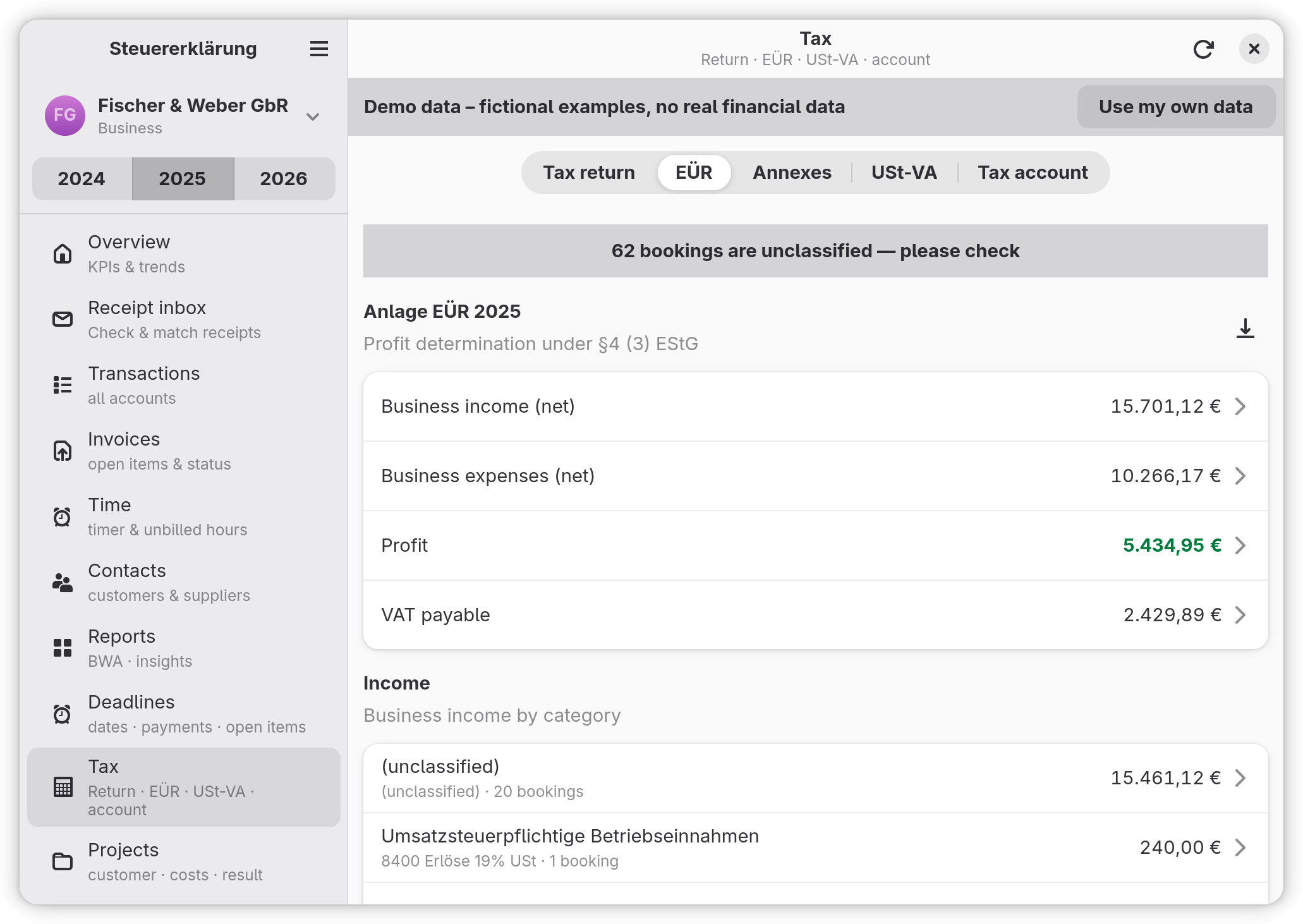Expand the Profit row chevron
1303x924 pixels.
pyautogui.click(x=1240, y=545)
